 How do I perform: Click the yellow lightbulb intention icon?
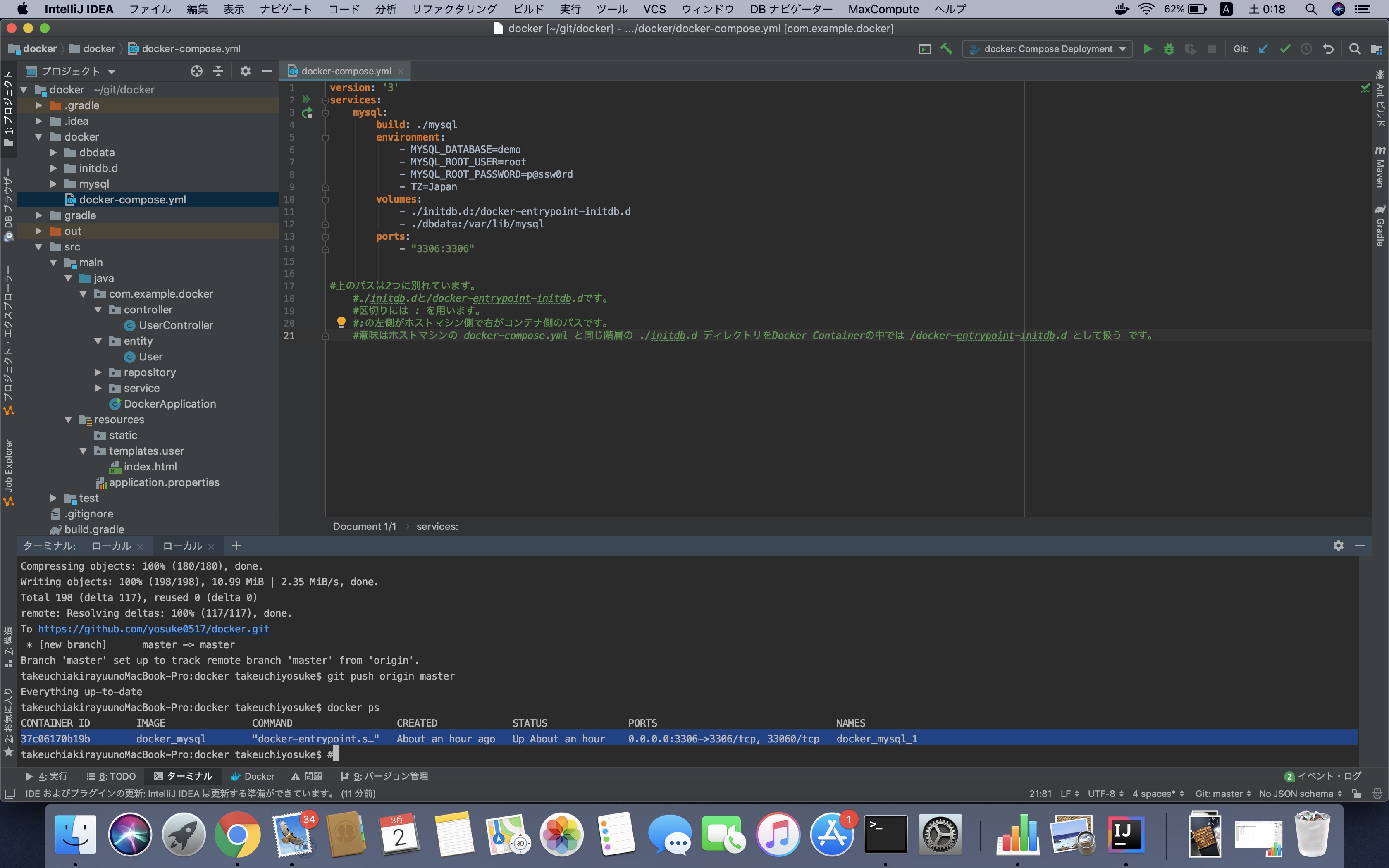(x=341, y=323)
